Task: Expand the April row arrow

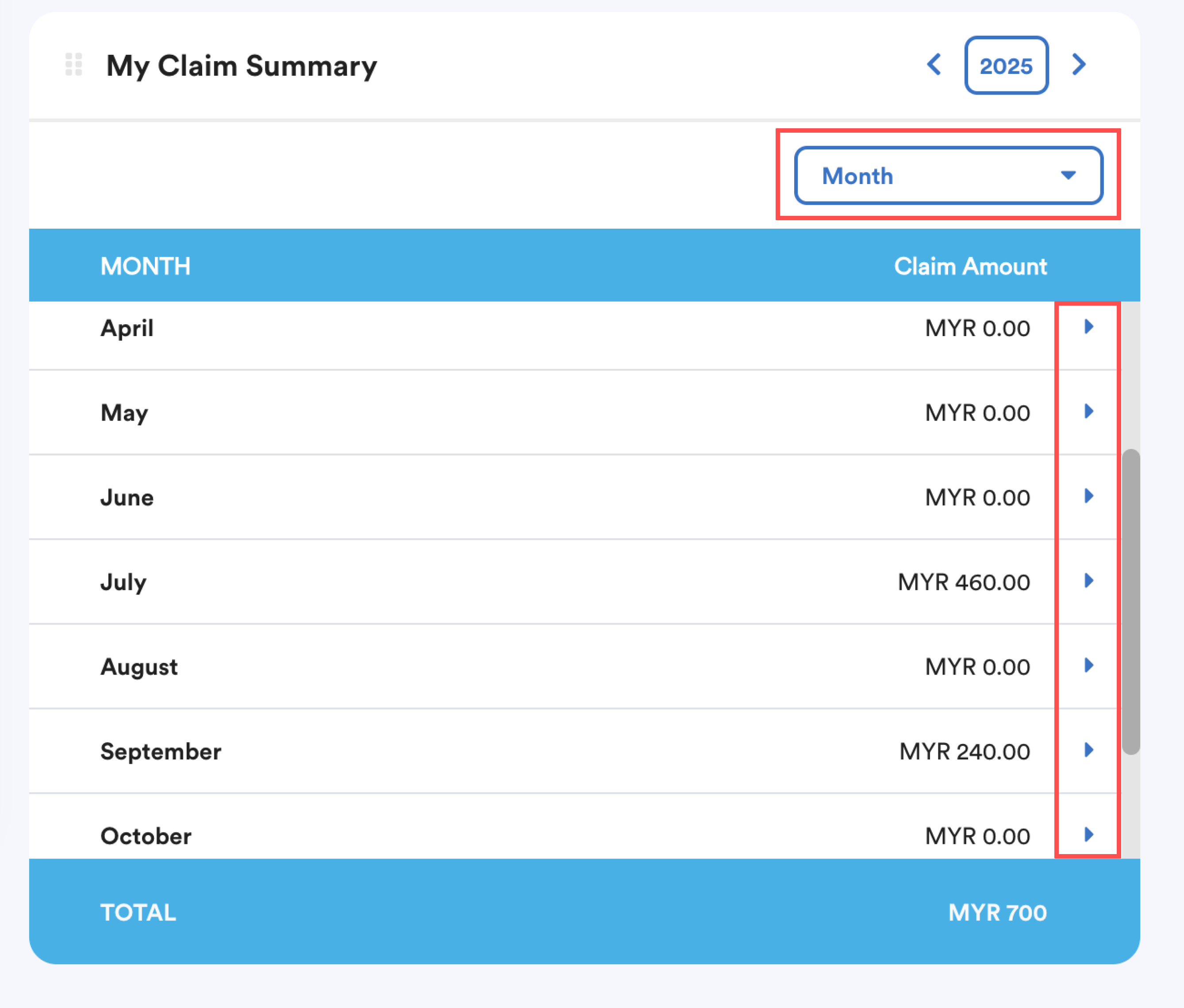Action: point(1088,327)
